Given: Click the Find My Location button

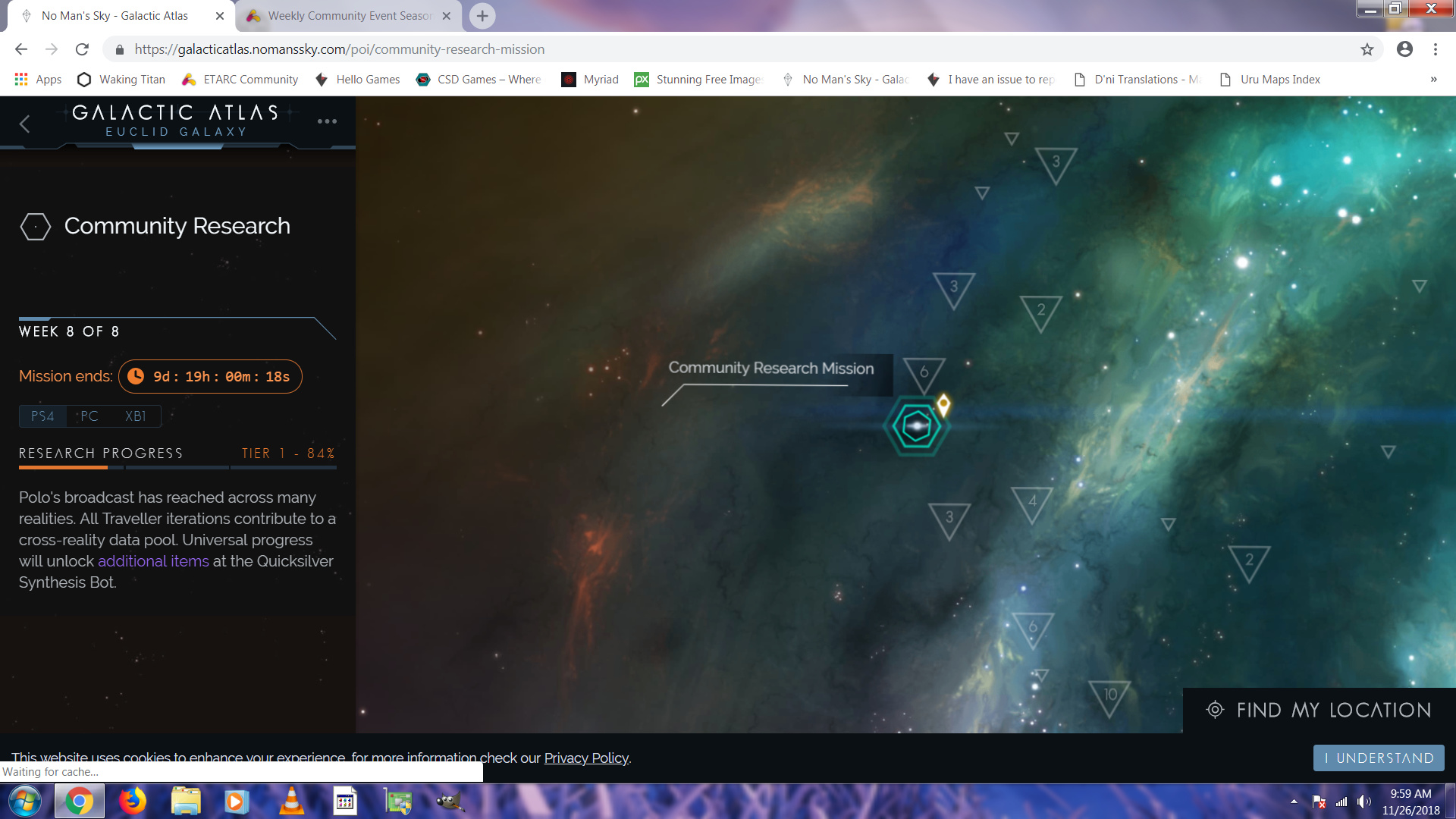Looking at the screenshot, I should point(1319,710).
